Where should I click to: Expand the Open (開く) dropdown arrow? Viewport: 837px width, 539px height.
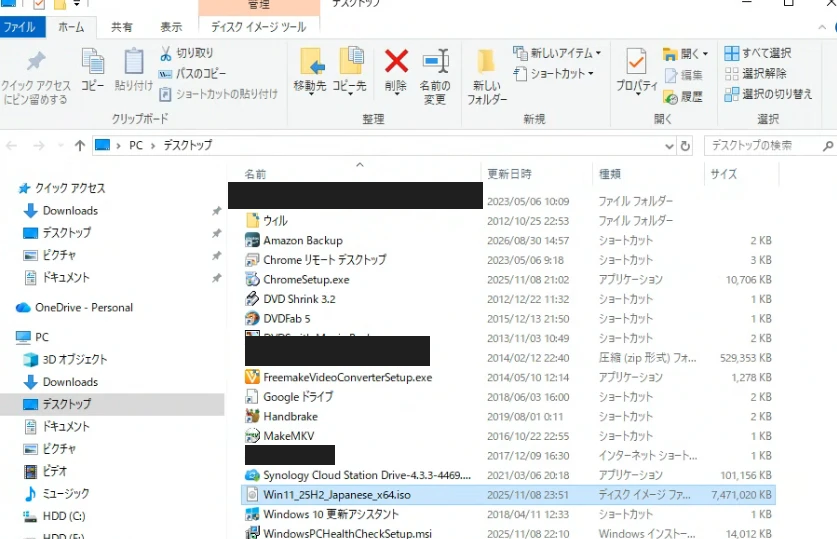(705, 53)
